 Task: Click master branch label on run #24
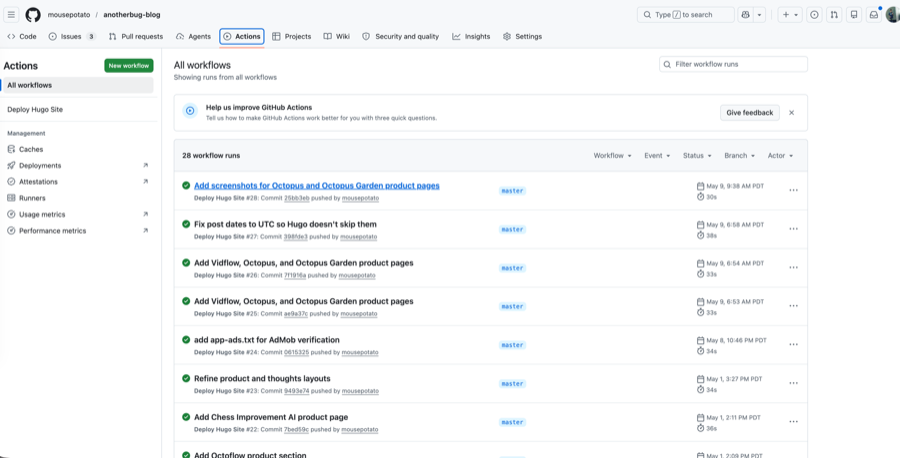click(x=512, y=345)
